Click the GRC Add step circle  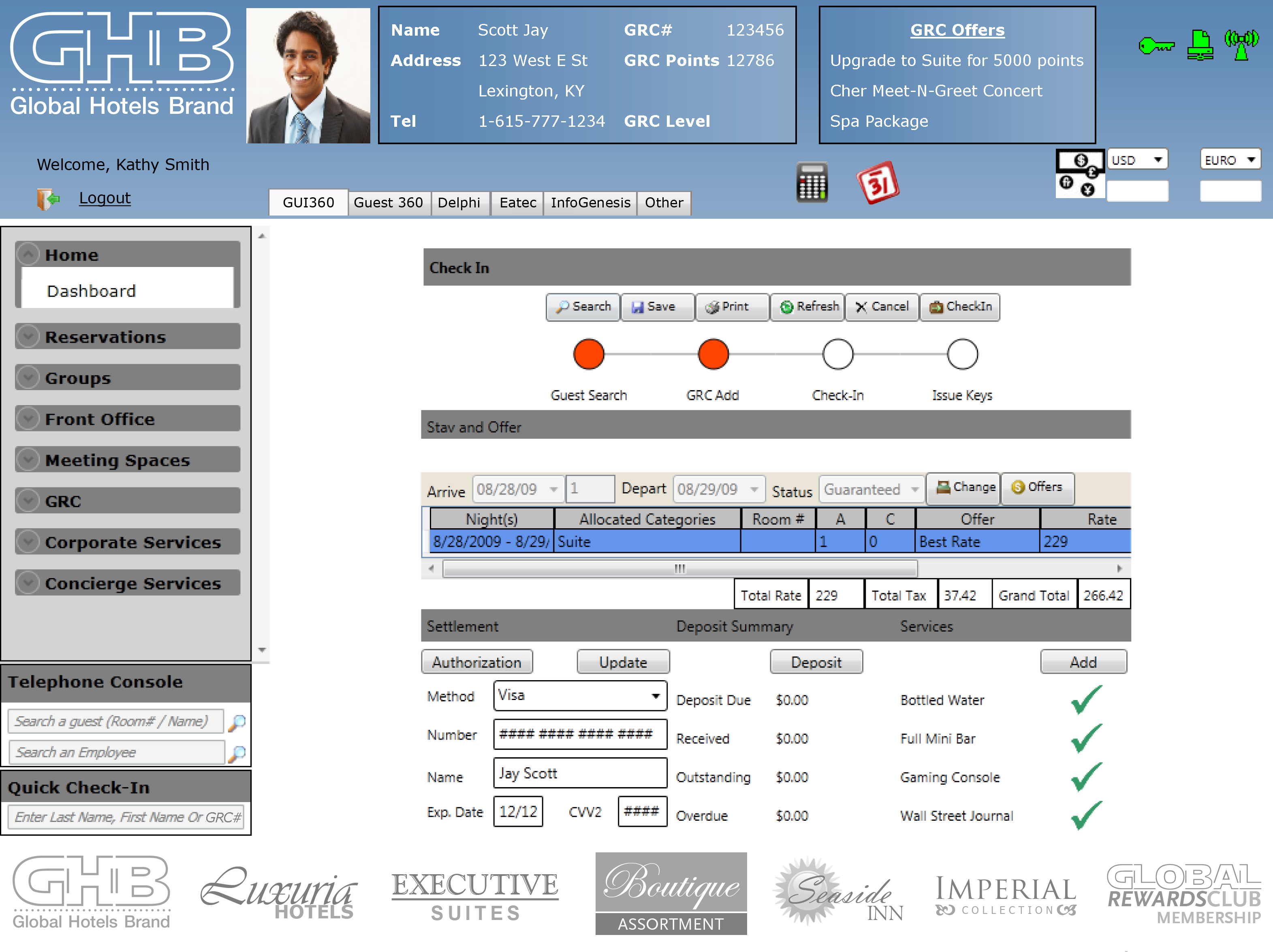(x=713, y=354)
